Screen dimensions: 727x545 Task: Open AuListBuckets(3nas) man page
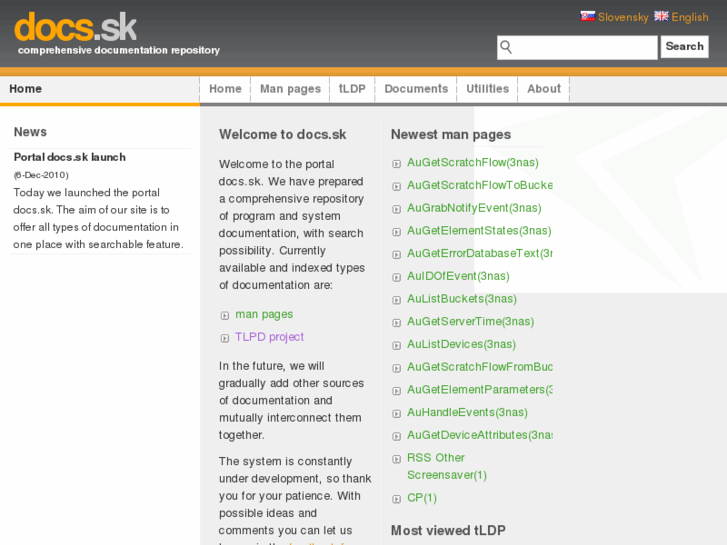462,299
